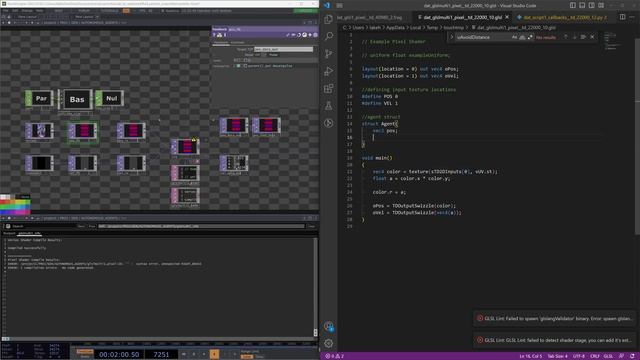Image resolution: width=640 pixels, height=360 pixels.
Task: Open VS Code Explorer view
Action: coord(329,19)
